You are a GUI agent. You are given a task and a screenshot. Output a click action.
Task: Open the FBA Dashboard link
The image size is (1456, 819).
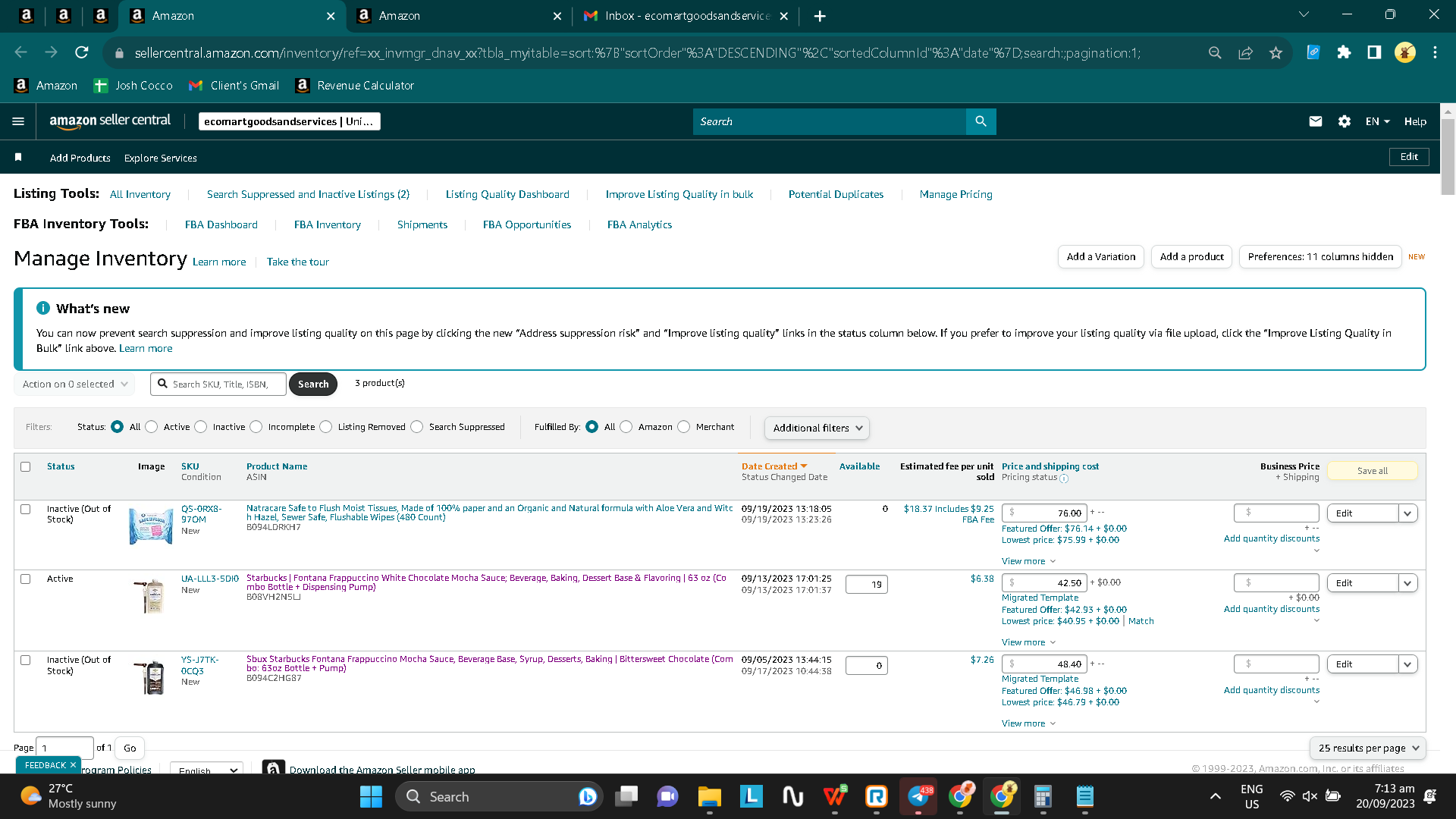click(221, 224)
